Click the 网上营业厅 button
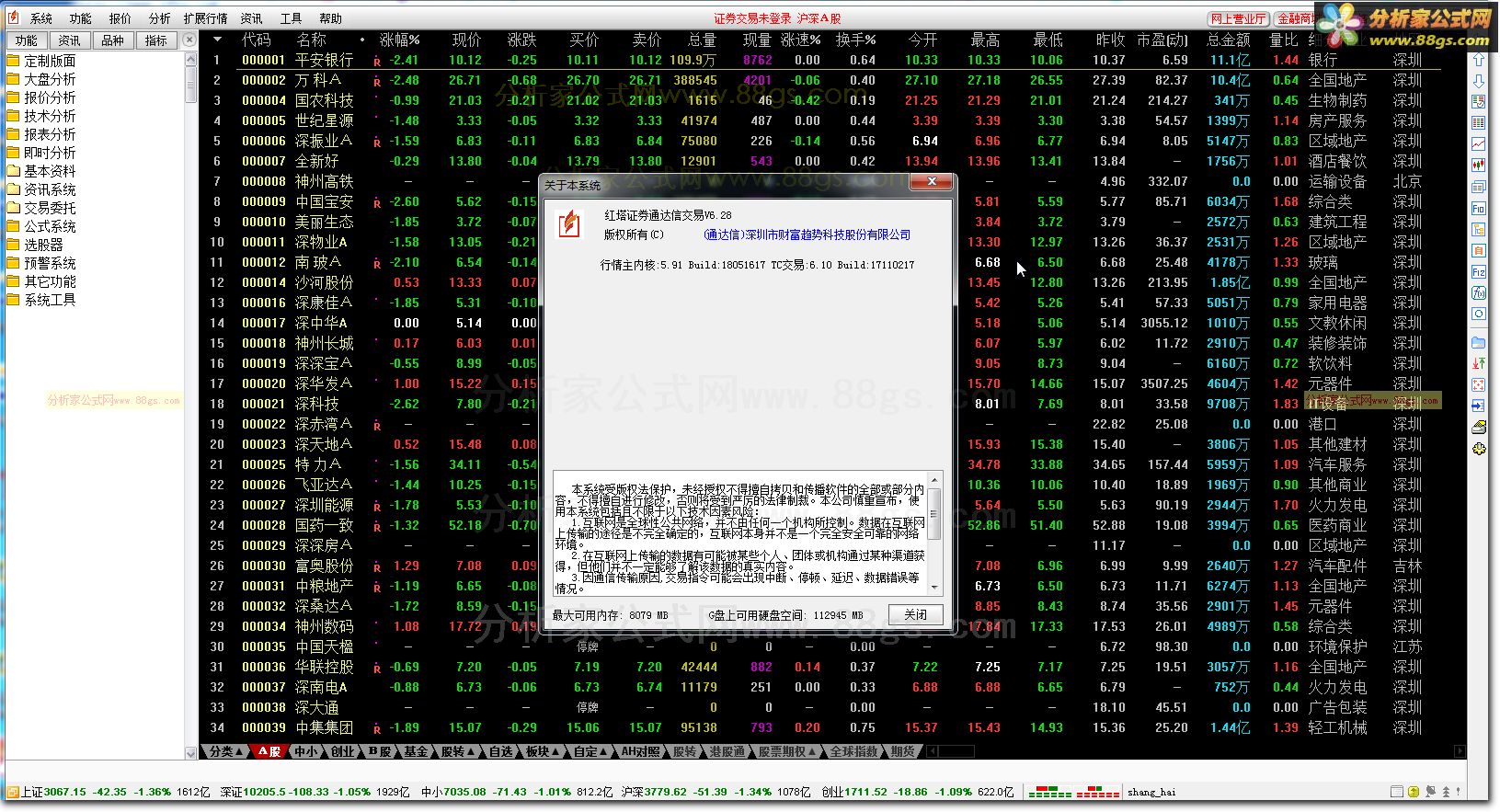Viewport: 1500px width, 812px height. (1238, 18)
